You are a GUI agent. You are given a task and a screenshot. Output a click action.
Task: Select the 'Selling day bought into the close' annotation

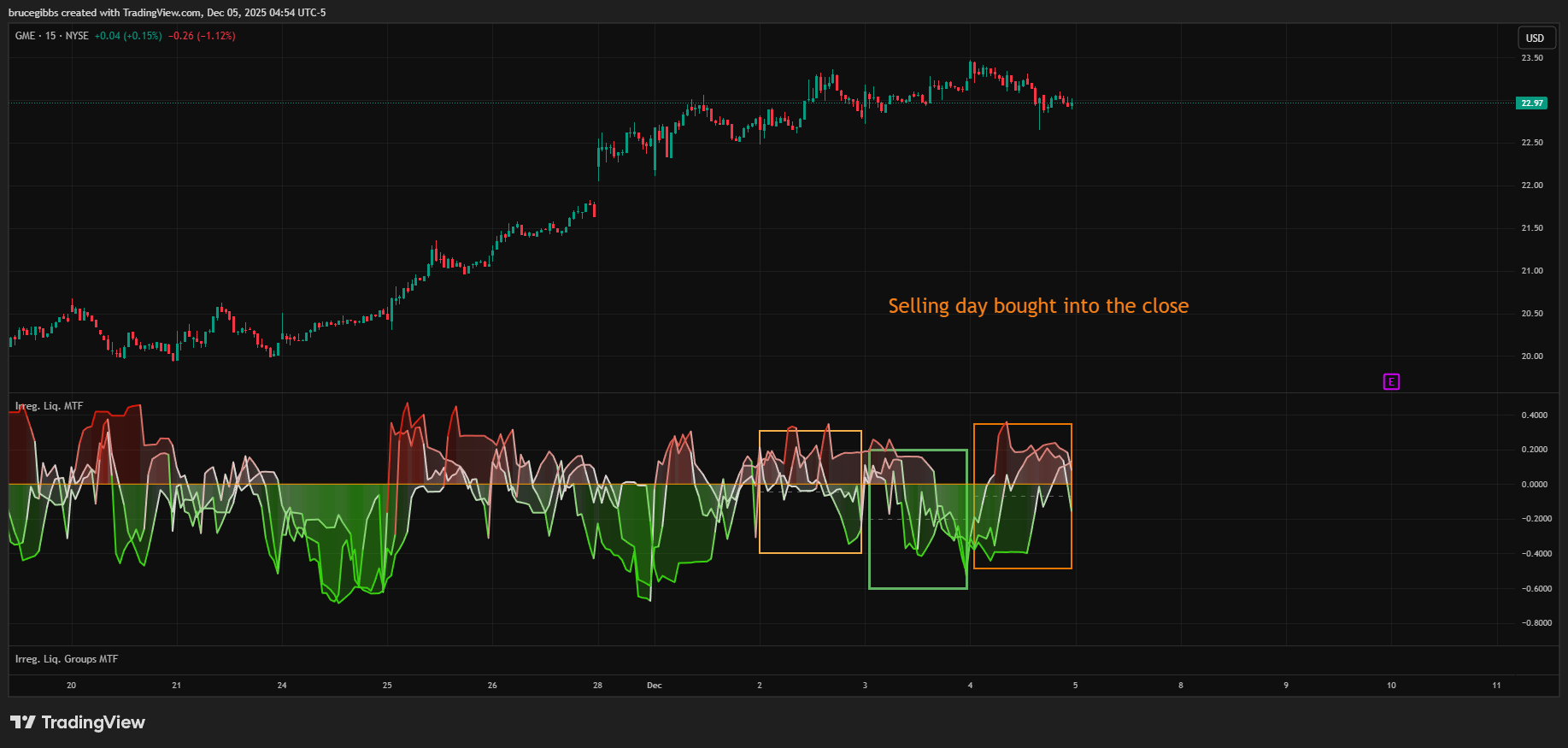coord(1037,306)
